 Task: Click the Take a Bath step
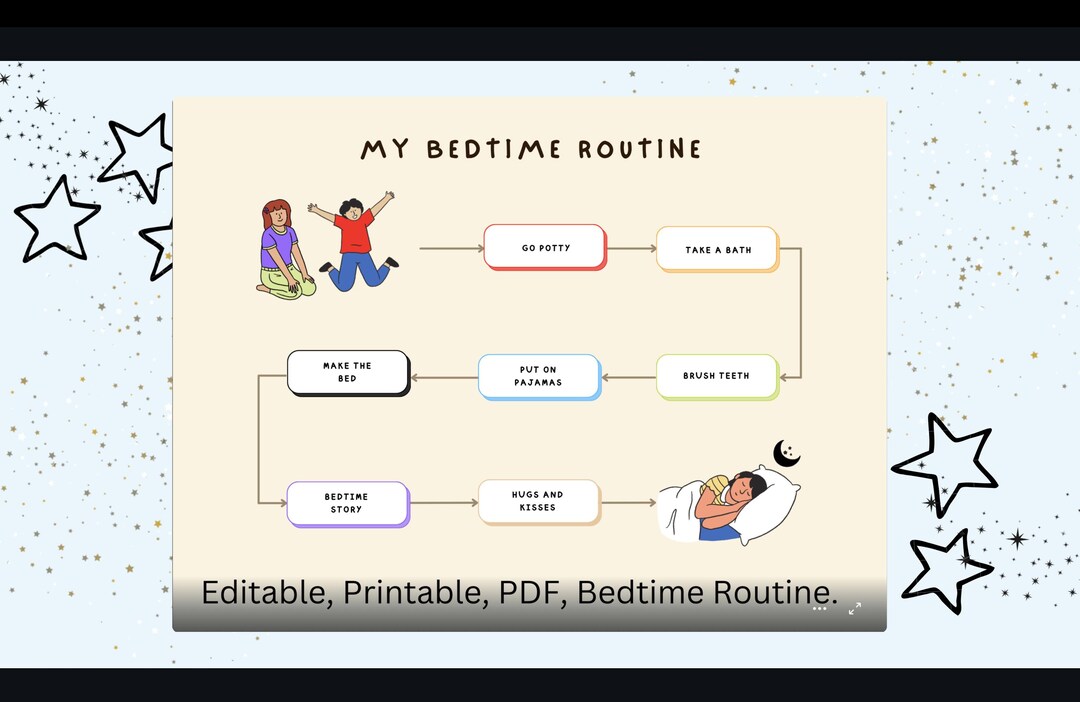(716, 248)
